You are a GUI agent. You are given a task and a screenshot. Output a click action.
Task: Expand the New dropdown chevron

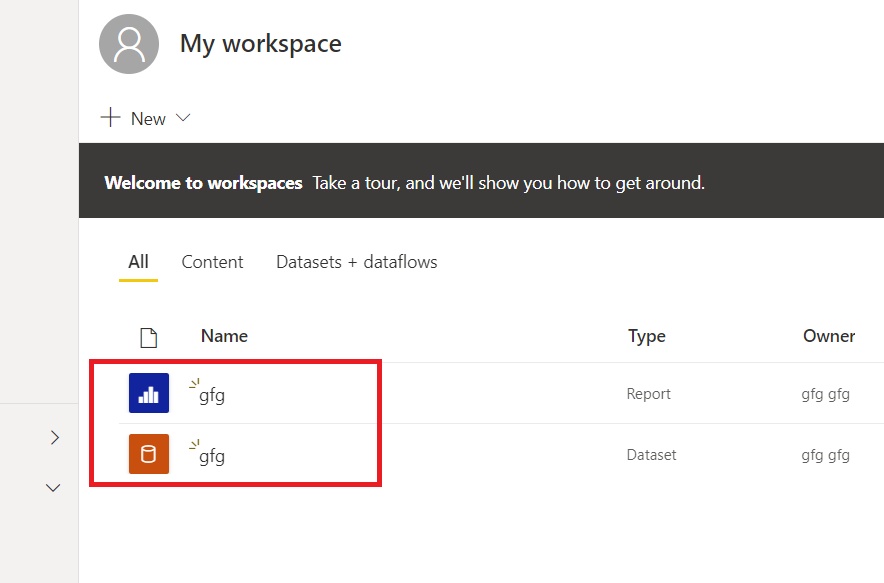183,118
